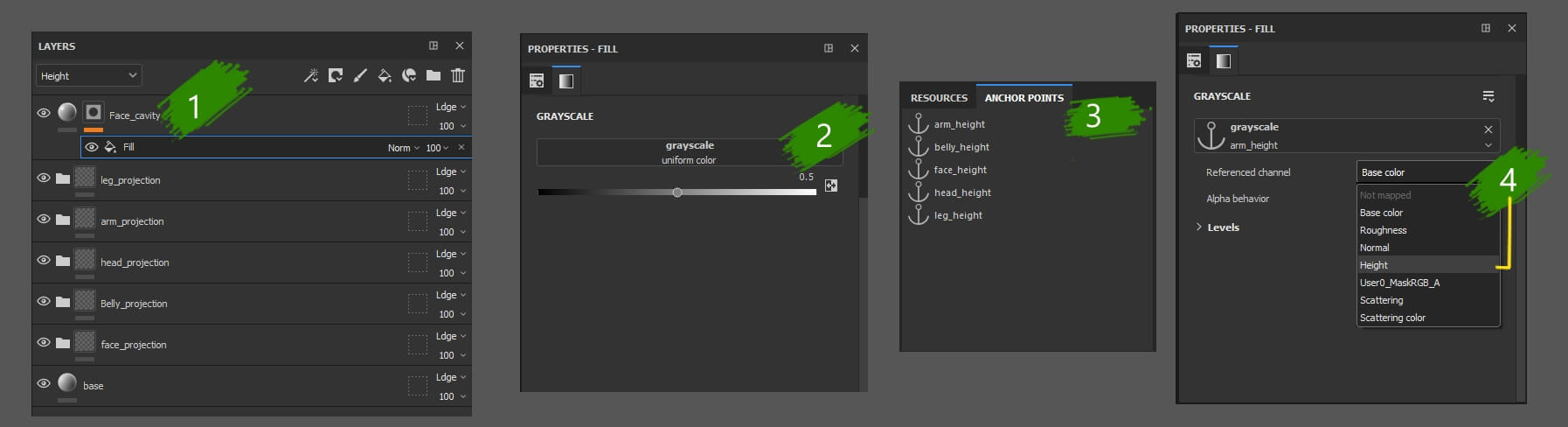Viewport: 1568px width, 427px height.
Task: Expand the Levels section
Action: (1198, 227)
